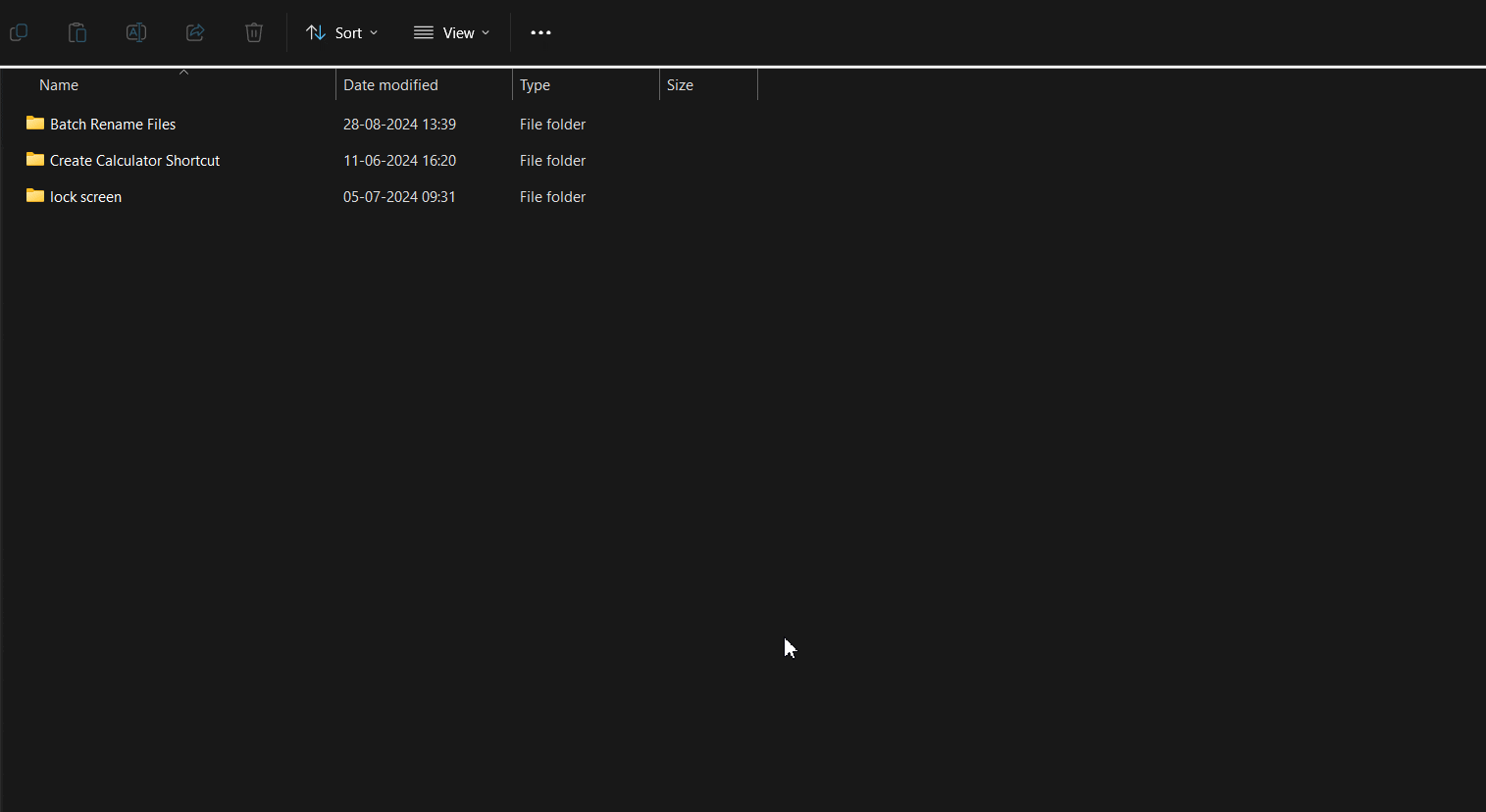Click the date 05-07-2024 09:31
This screenshot has width=1486, height=812.
(399, 197)
